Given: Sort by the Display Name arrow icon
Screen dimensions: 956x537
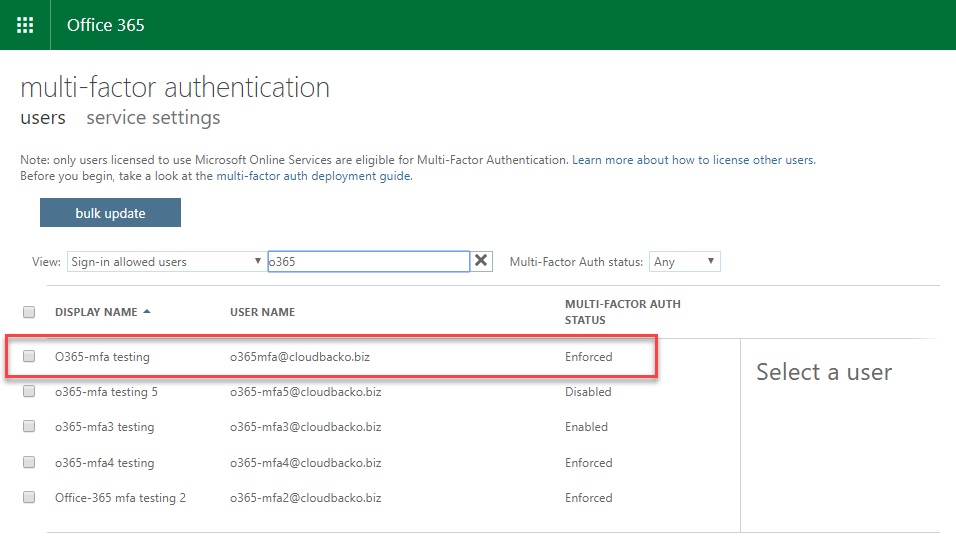Looking at the screenshot, I should click(147, 311).
